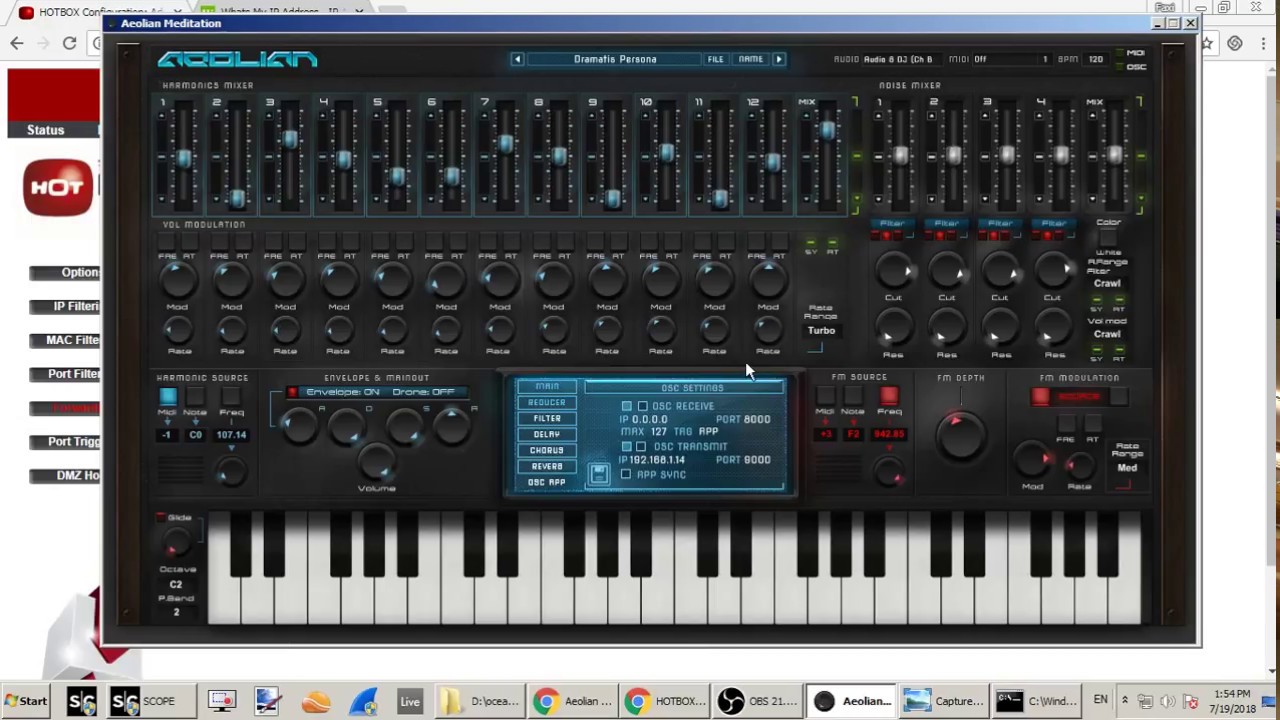Open Status in the HOTBOX page
Viewport: 1280px width, 720px height.
click(x=46, y=130)
